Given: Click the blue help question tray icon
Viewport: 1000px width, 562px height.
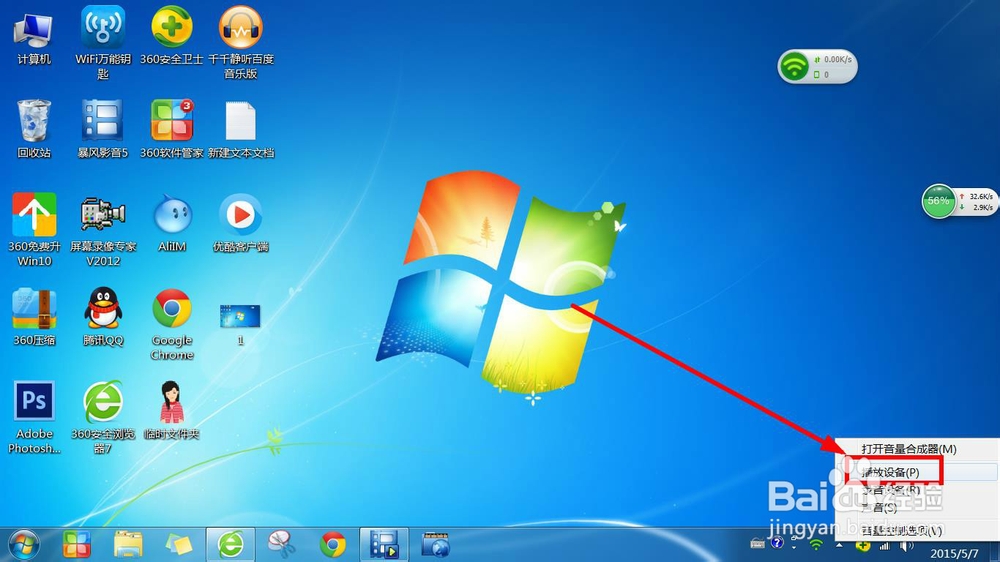Looking at the screenshot, I should tap(777, 544).
